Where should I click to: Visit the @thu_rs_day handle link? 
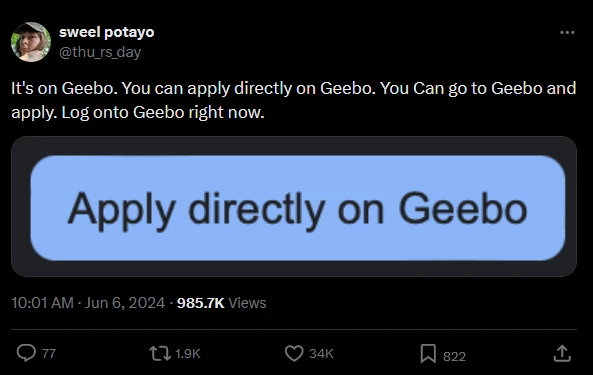click(100, 52)
